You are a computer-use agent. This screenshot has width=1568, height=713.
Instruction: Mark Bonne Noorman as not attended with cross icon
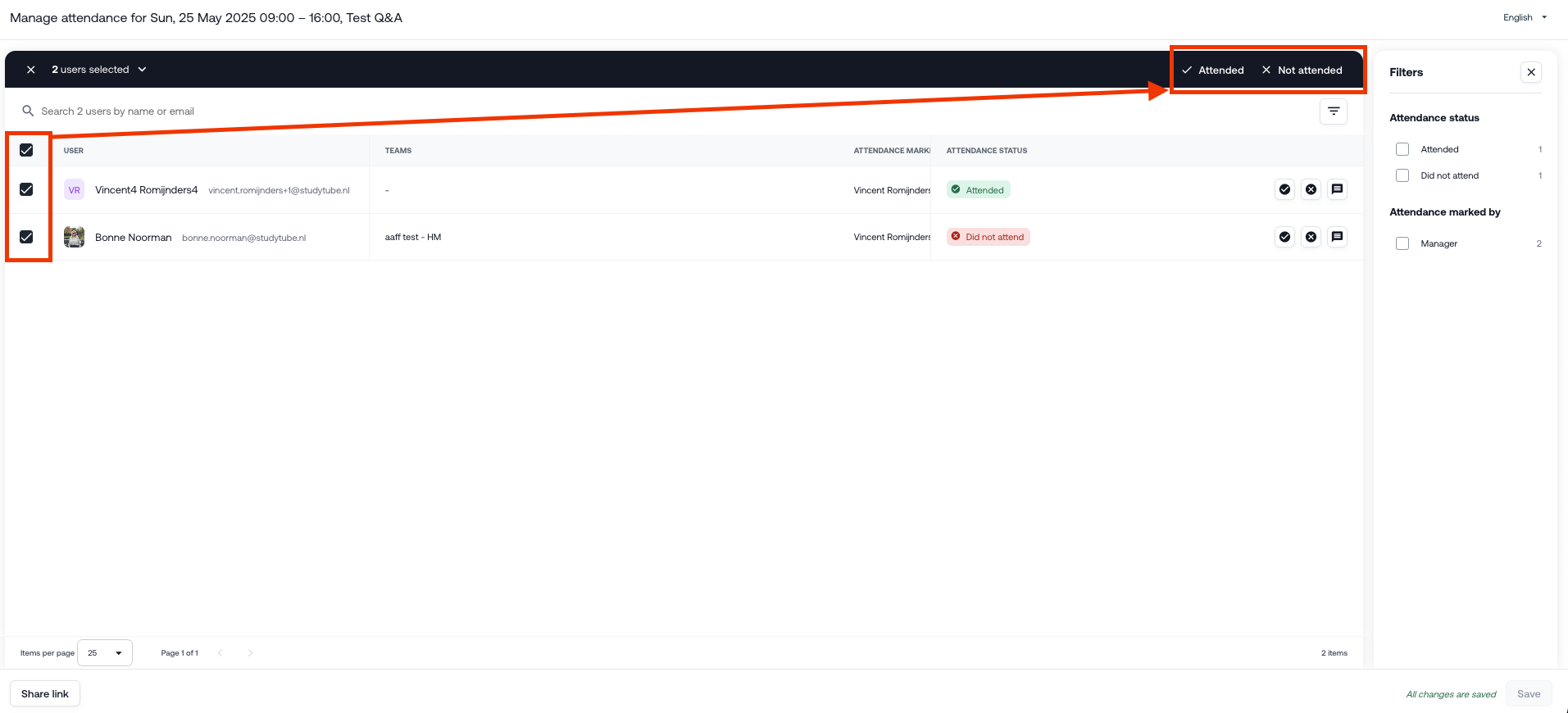(1311, 237)
